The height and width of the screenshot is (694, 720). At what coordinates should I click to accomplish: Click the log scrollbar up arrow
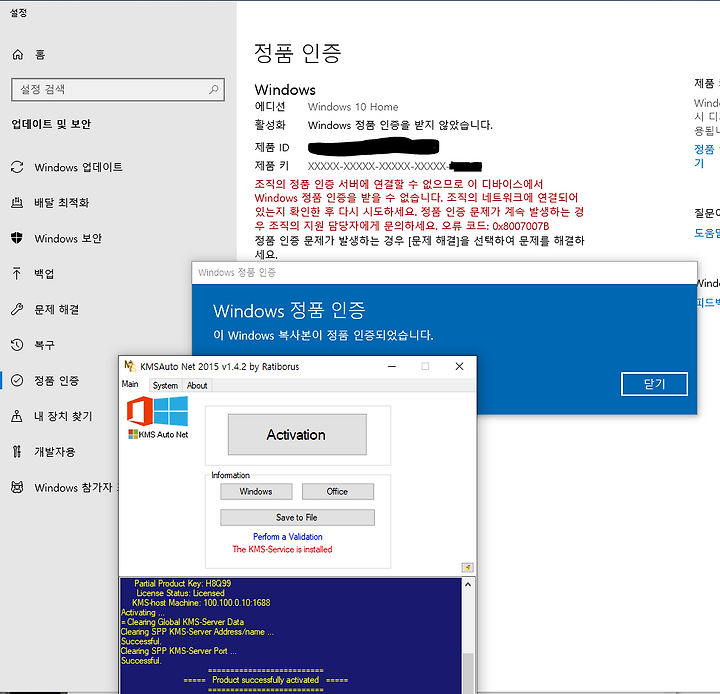point(467,585)
